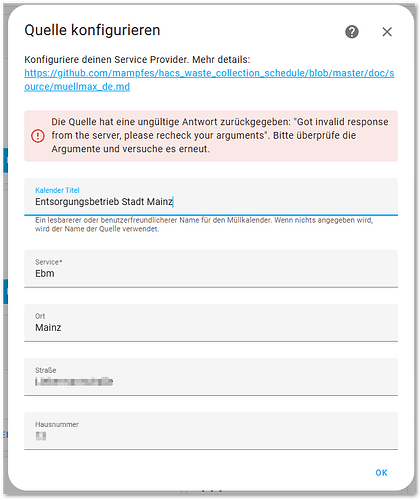The height and width of the screenshot is (500, 420).
Task: Click into the Ort field with Mainz
Action: (211, 323)
